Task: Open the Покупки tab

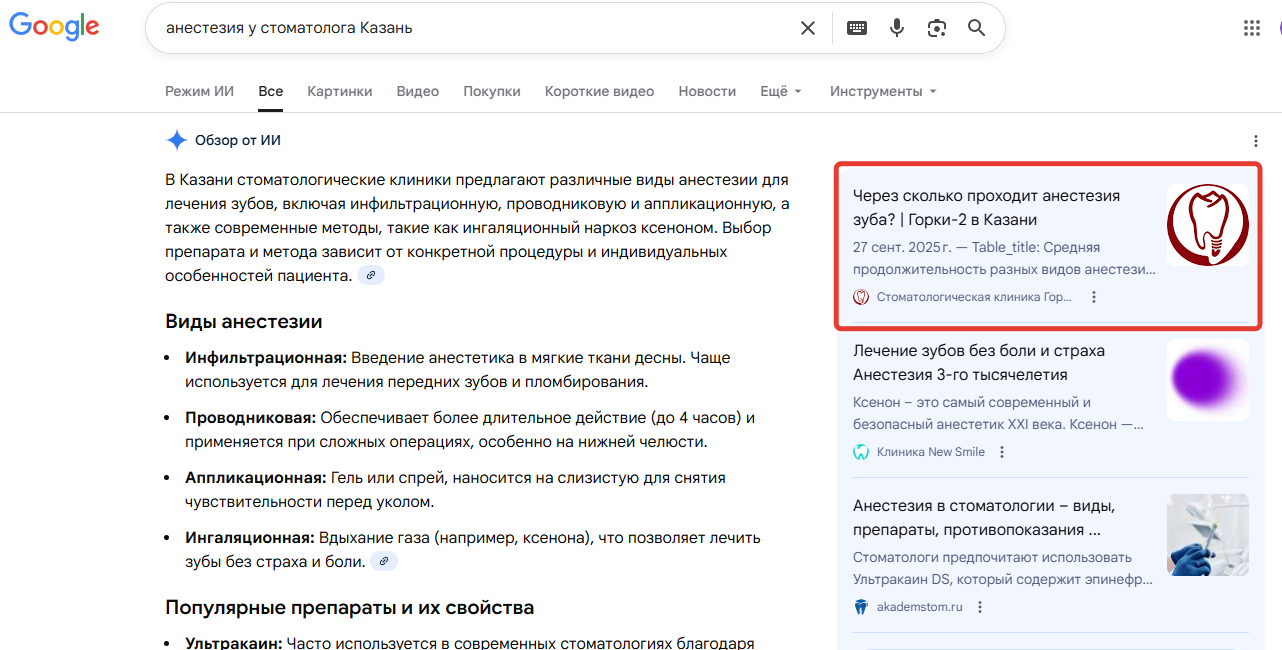Action: pos(492,91)
